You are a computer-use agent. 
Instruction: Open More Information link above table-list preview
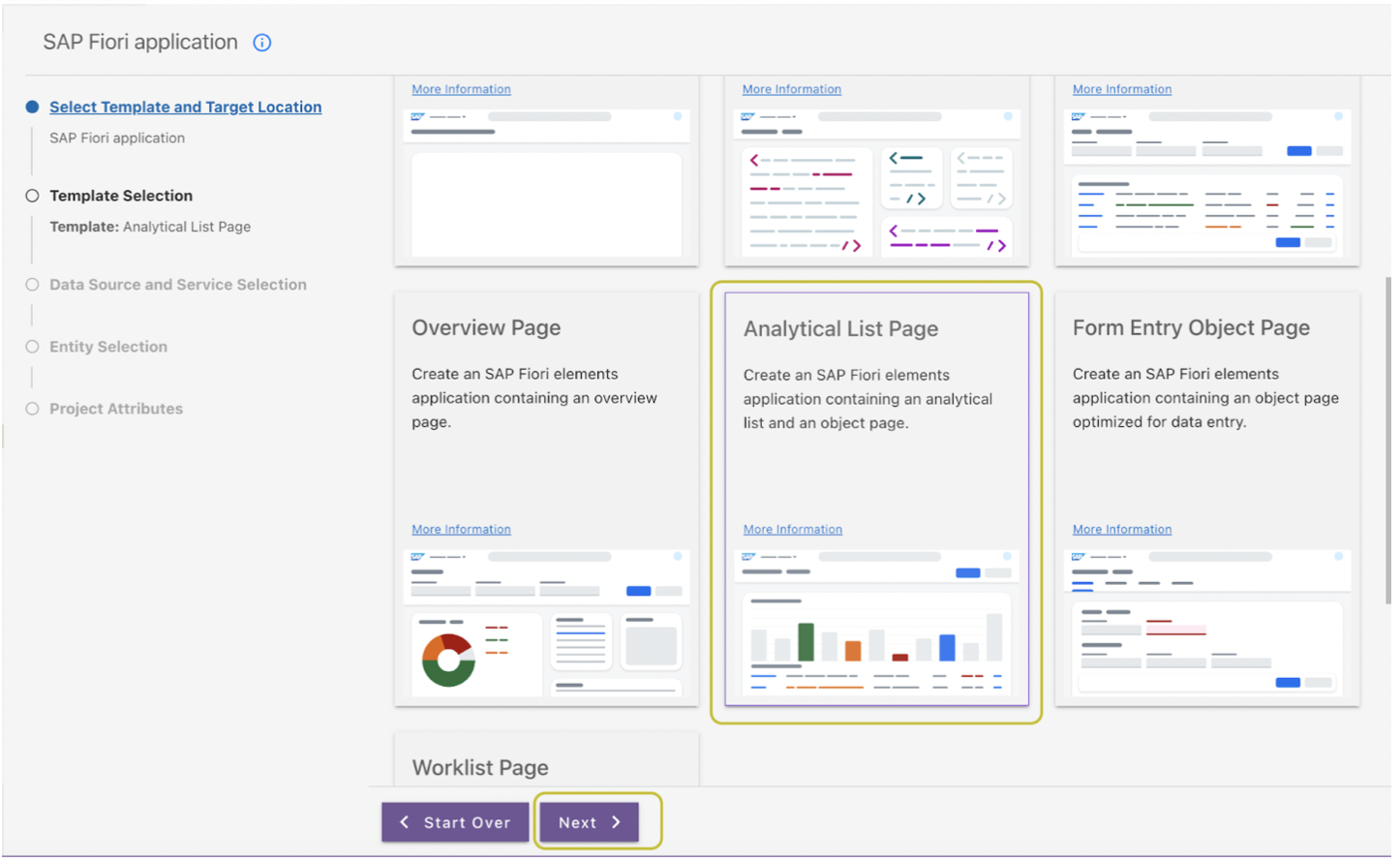click(1122, 89)
